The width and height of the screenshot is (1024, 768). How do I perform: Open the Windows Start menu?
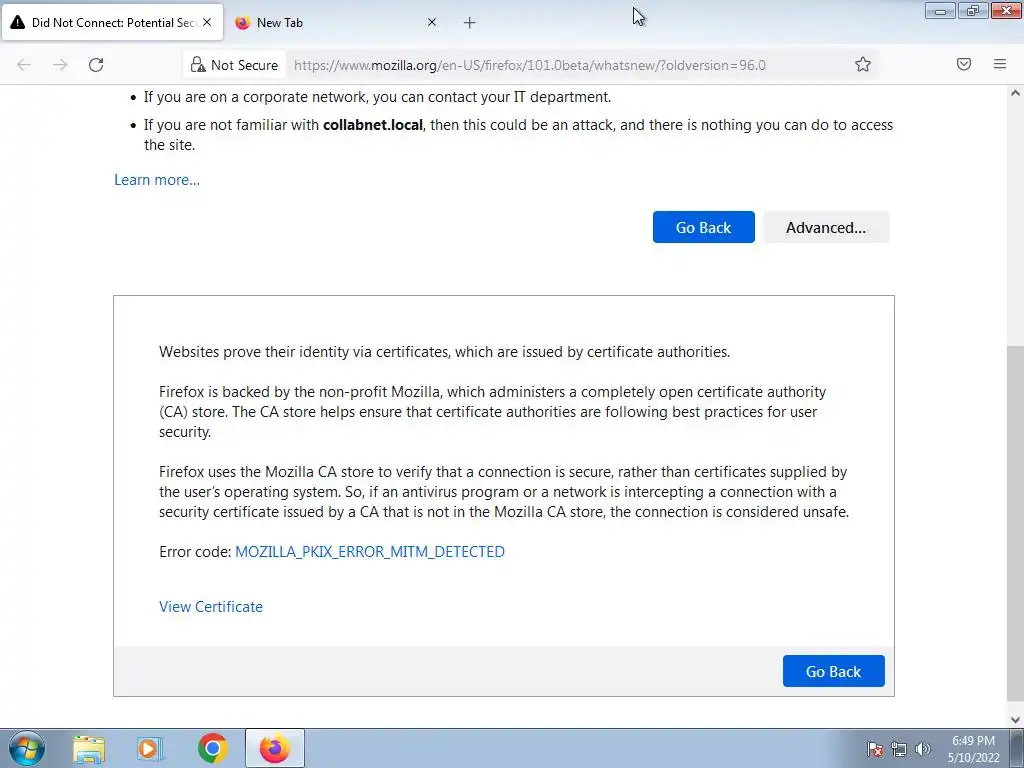(x=27, y=748)
